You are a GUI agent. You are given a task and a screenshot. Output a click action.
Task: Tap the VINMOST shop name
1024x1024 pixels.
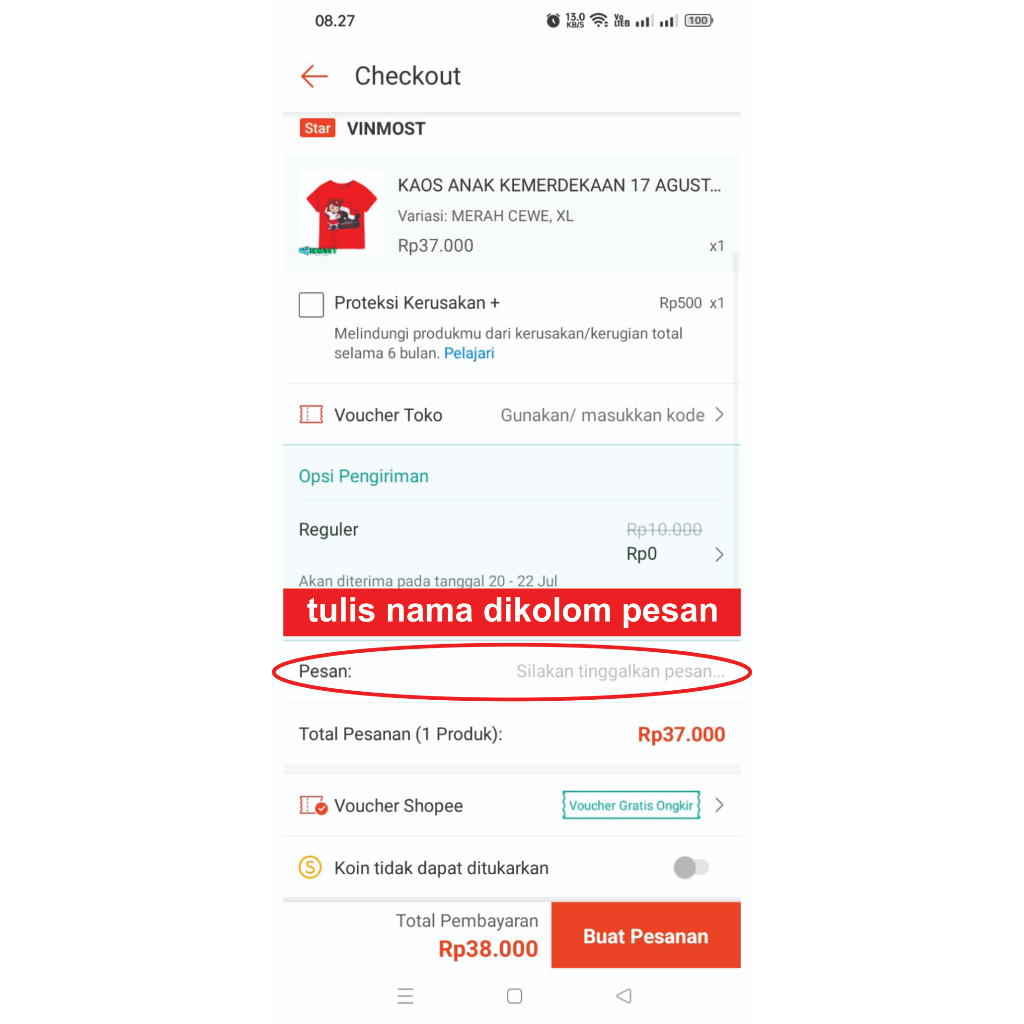(x=386, y=129)
